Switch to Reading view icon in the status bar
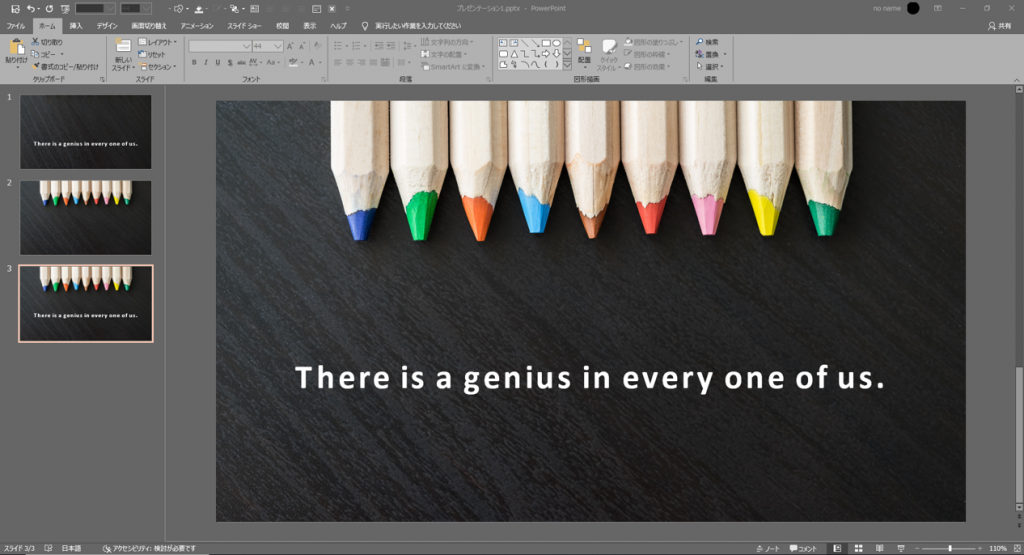The image size is (1024, 555). click(880, 548)
